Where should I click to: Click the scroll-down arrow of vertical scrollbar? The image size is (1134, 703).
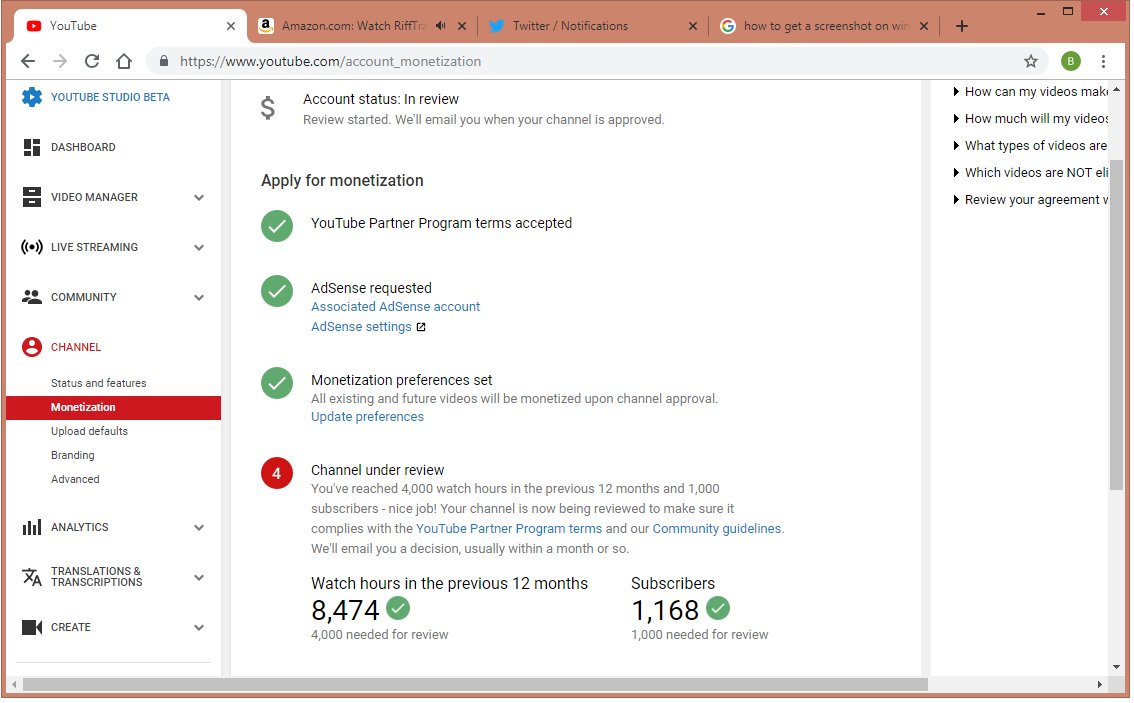[1119, 668]
